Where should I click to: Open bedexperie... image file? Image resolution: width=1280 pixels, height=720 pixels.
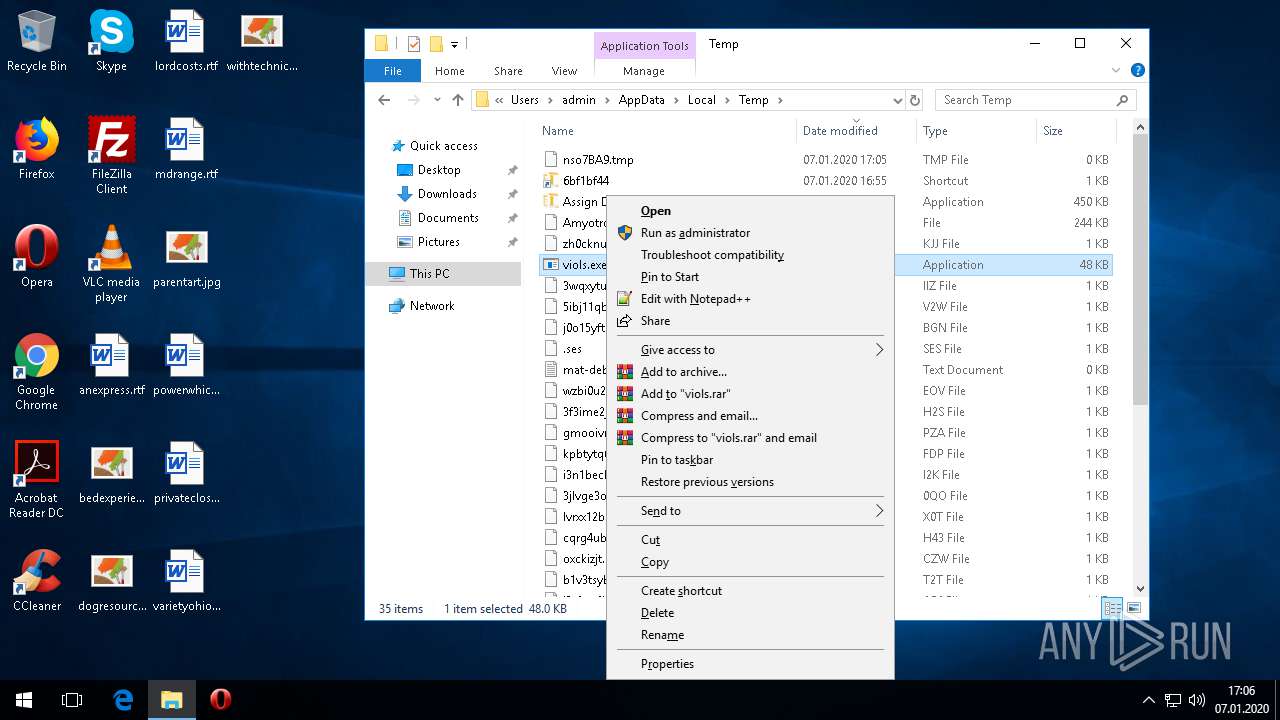[111, 473]
